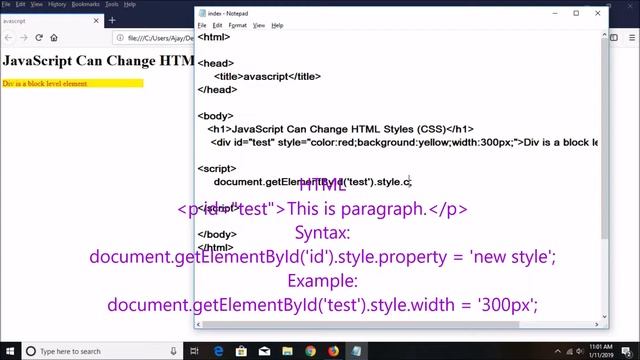Open Firefox View menu
640x360 pixels.
tap(36, 4)
